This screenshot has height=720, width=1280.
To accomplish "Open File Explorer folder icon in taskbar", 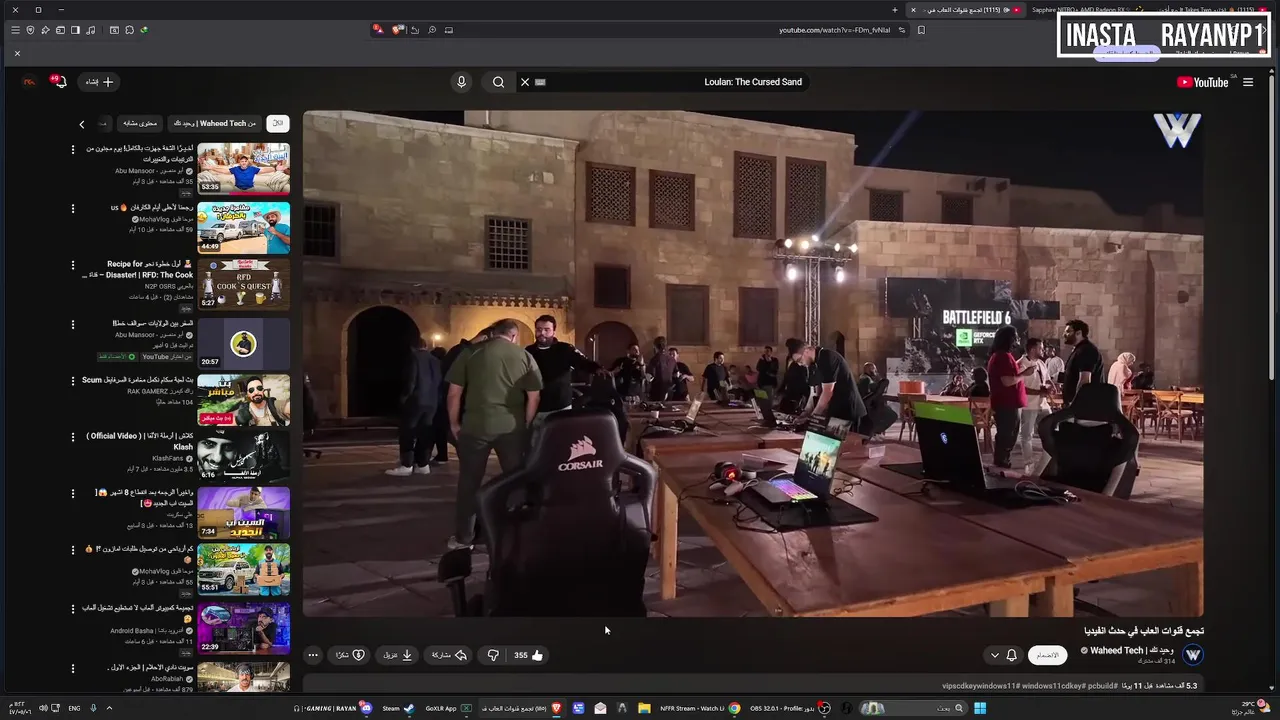I will click(644, 708).
